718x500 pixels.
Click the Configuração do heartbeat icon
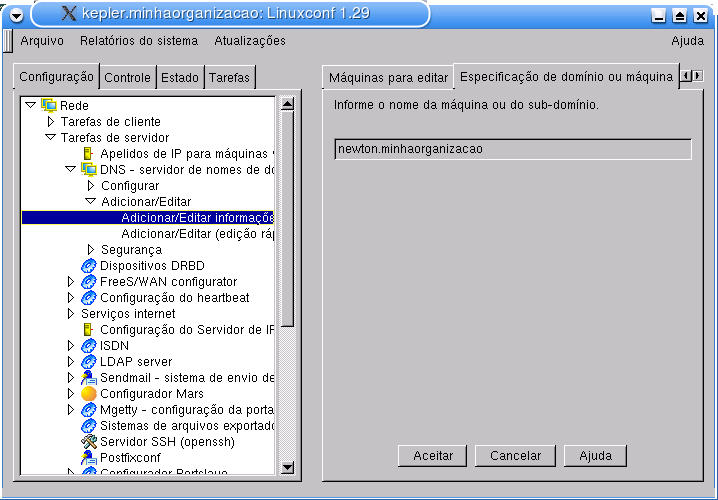(88, 298)
